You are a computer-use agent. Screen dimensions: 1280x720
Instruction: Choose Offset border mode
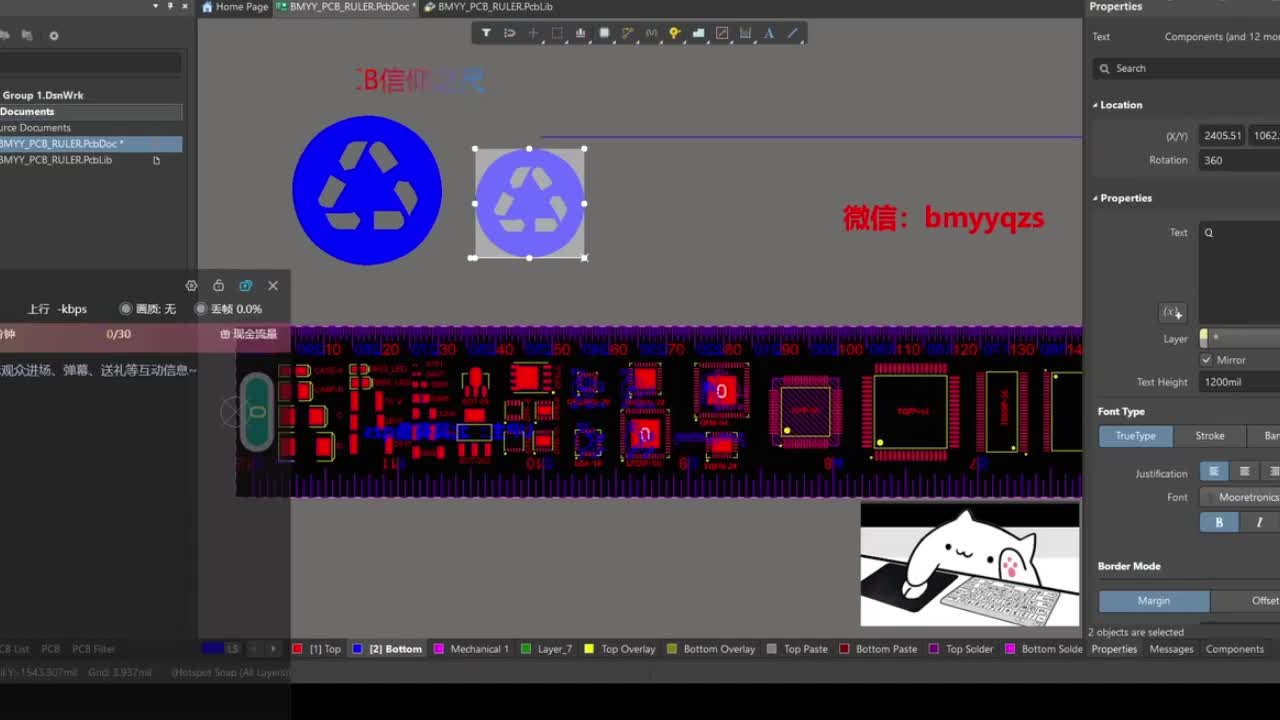click(x=1246, y=601)
